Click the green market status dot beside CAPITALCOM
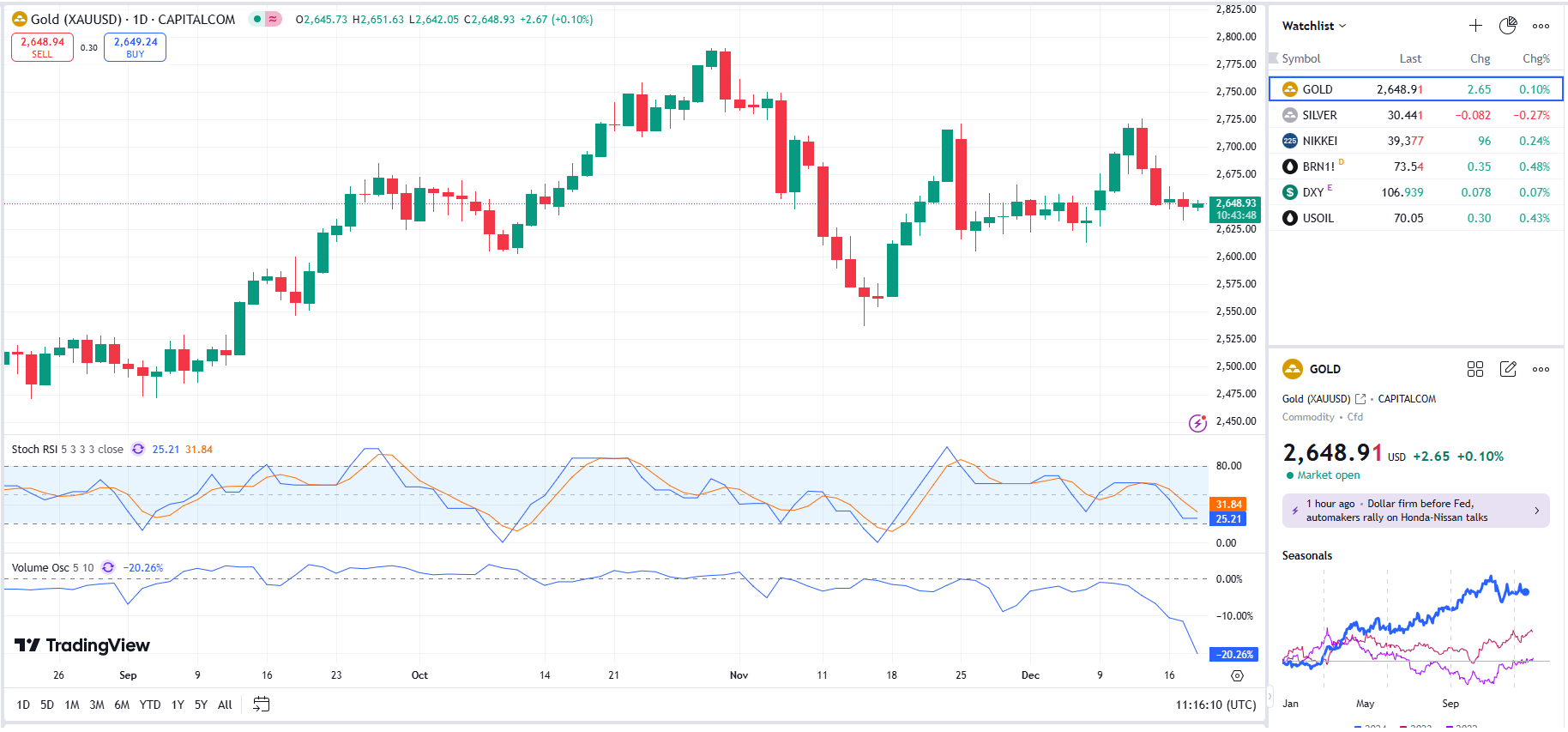The width and height of the screenshot is (1568, 732). (256, 19)
